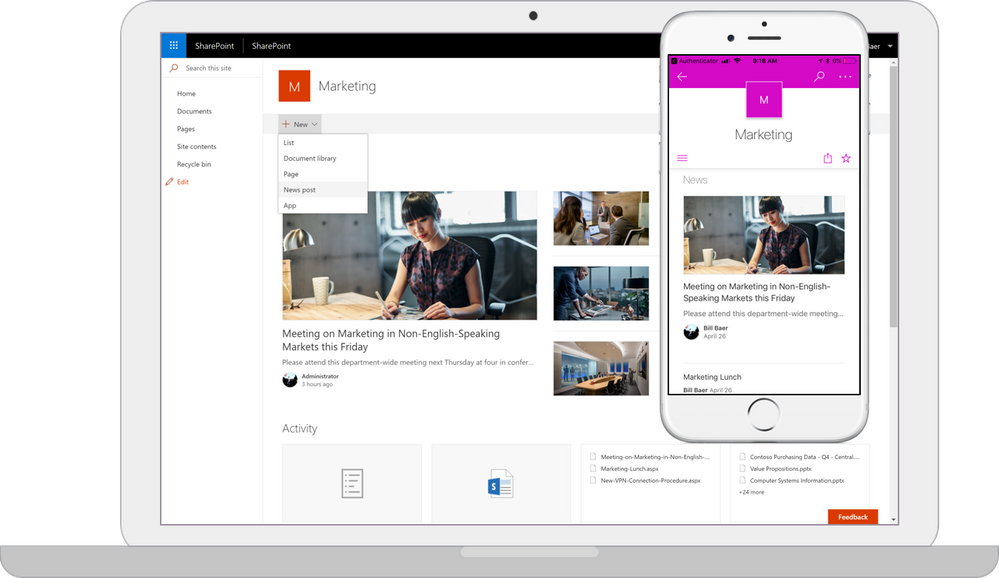Click the +24 more files link
The height and width of the screenshot is (578, 999).
coord(751,492)
